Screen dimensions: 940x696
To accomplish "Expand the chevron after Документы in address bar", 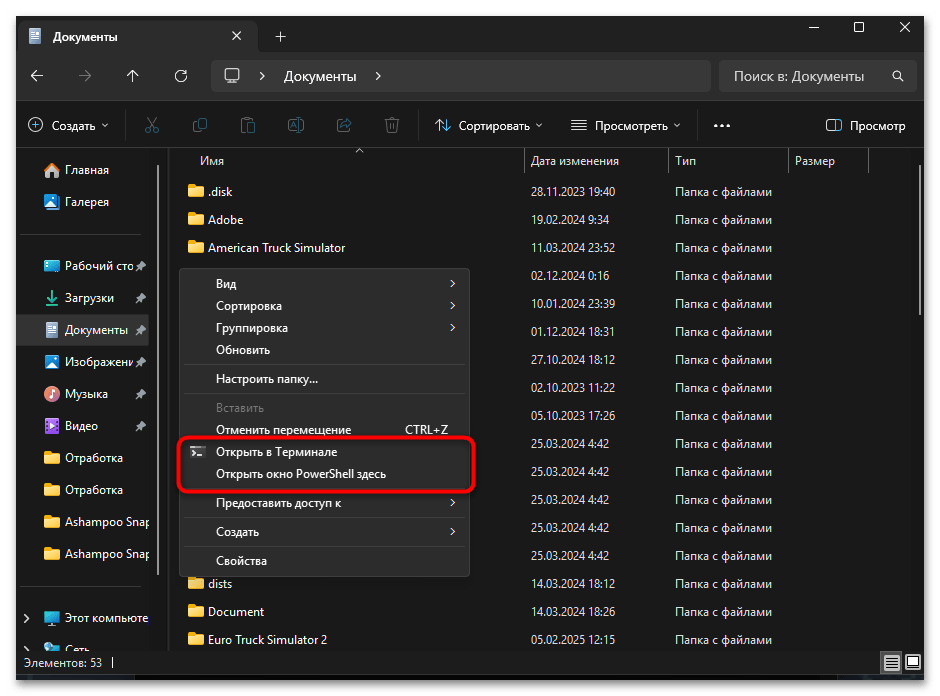I will point(378,76).
